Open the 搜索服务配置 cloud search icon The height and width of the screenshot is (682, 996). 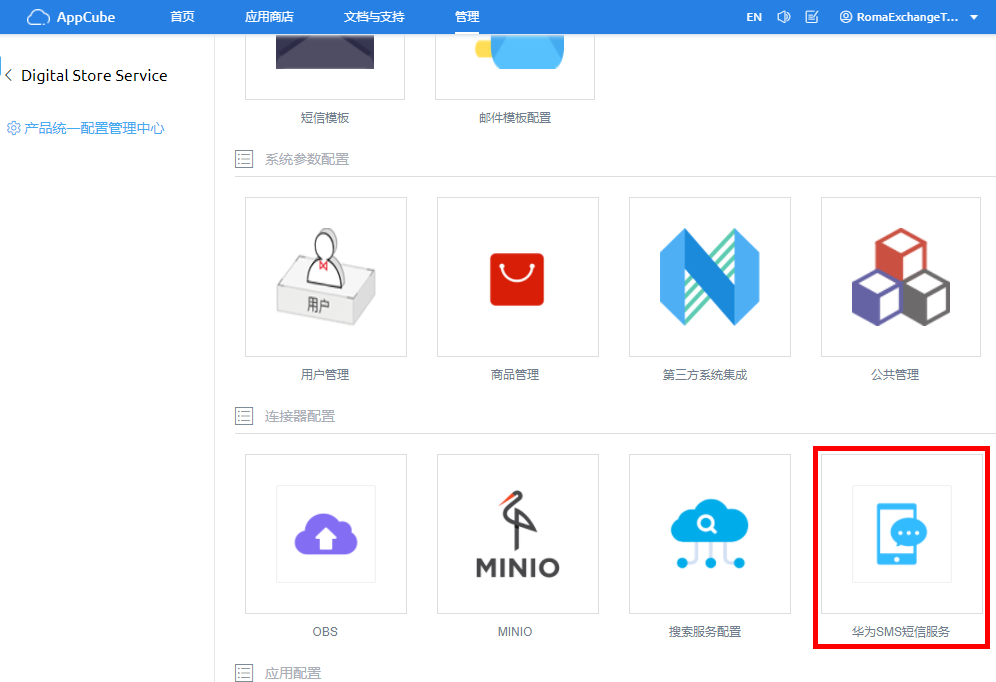point(710,533)
